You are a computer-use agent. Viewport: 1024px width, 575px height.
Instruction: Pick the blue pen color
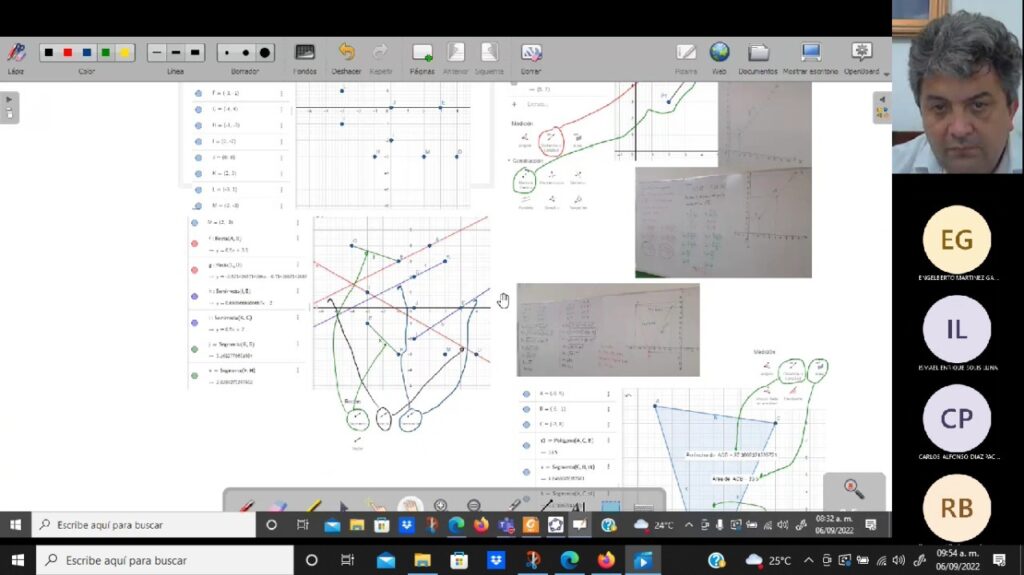(x=86, y=53)
